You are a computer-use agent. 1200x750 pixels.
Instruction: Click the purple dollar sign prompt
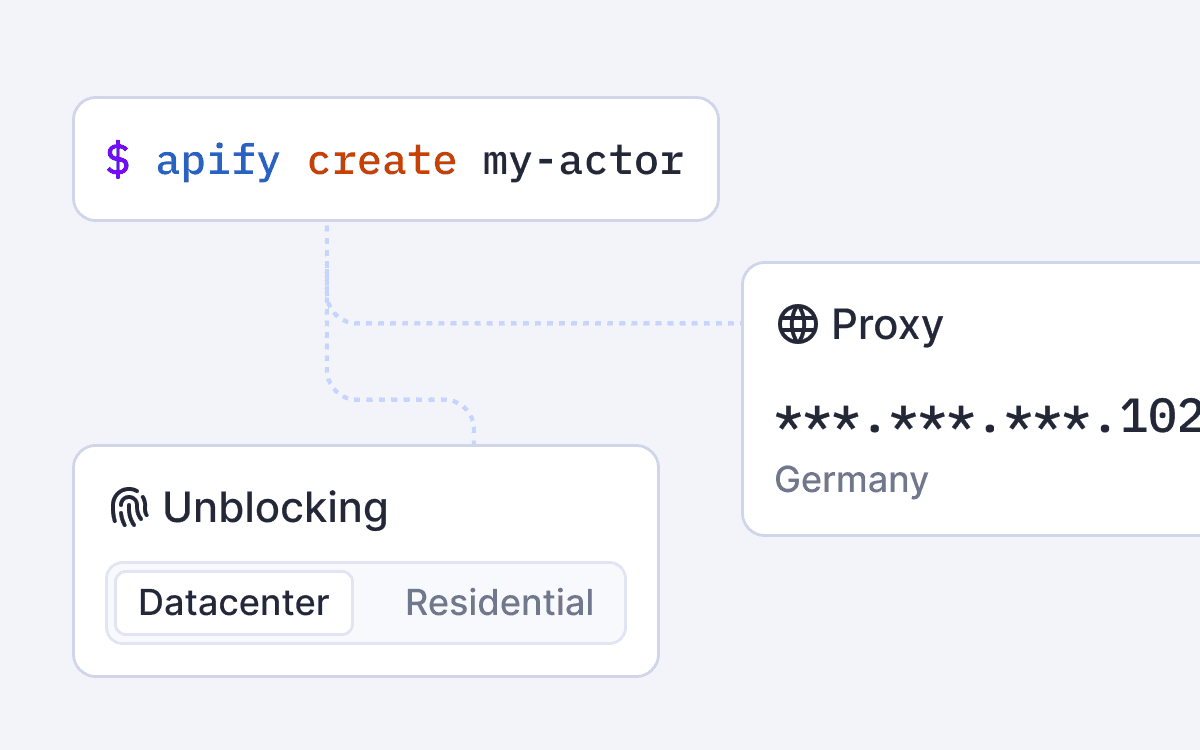[118, 160]
